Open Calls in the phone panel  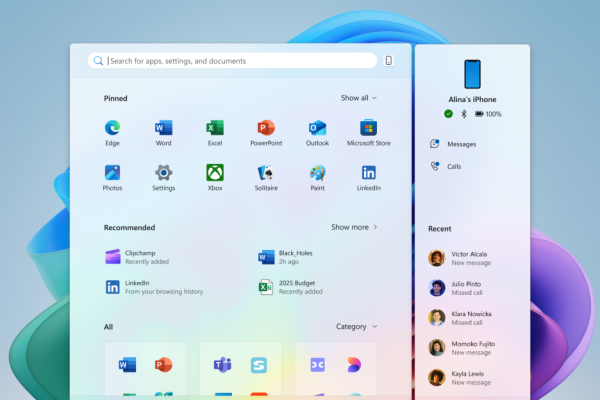pos(445,166)
